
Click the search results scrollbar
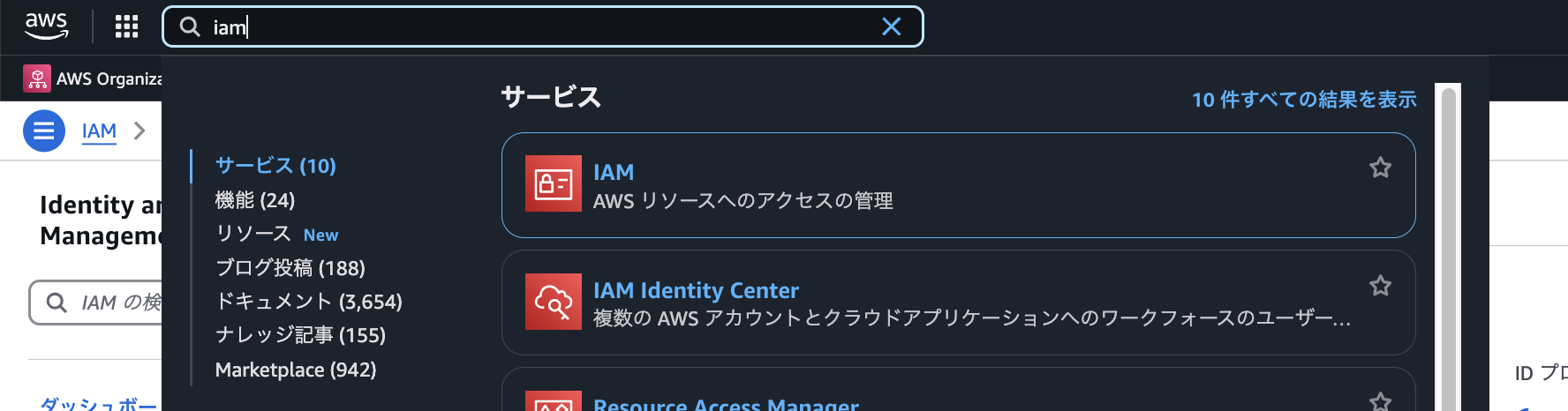[x=1448, y=247]
